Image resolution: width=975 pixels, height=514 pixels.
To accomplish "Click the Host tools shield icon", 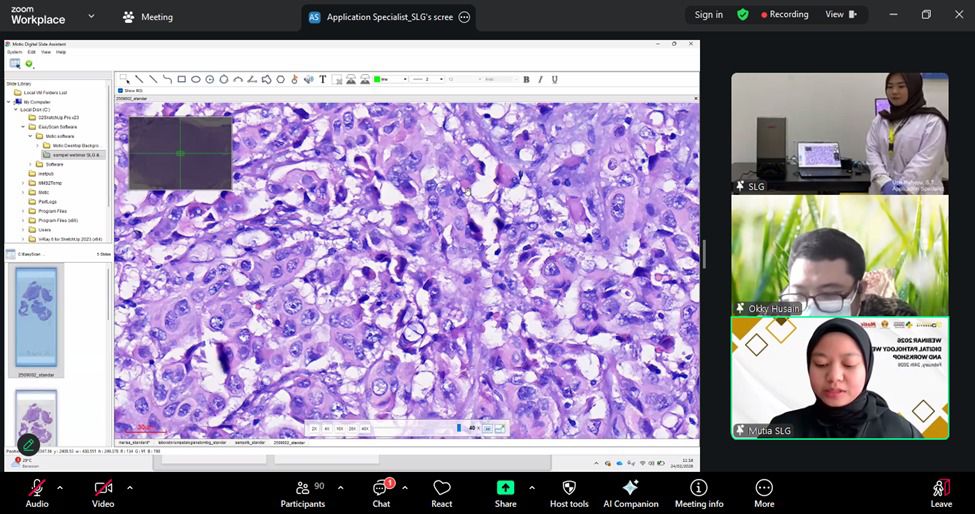I will click(x=569, y=492).
